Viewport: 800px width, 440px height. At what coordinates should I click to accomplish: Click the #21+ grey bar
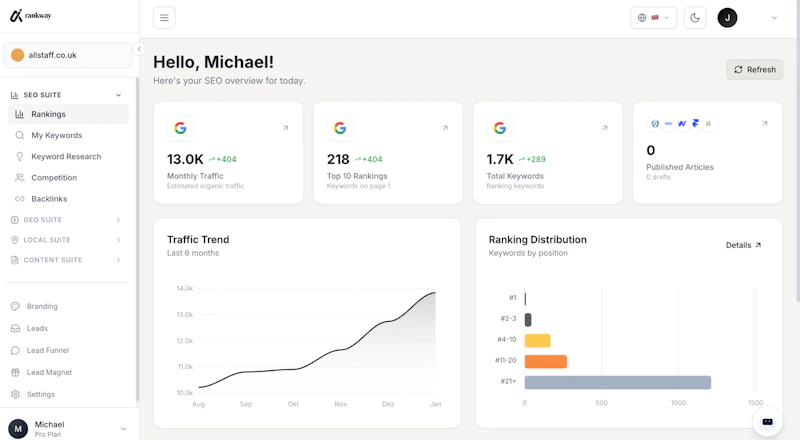(x=618, y=382)
